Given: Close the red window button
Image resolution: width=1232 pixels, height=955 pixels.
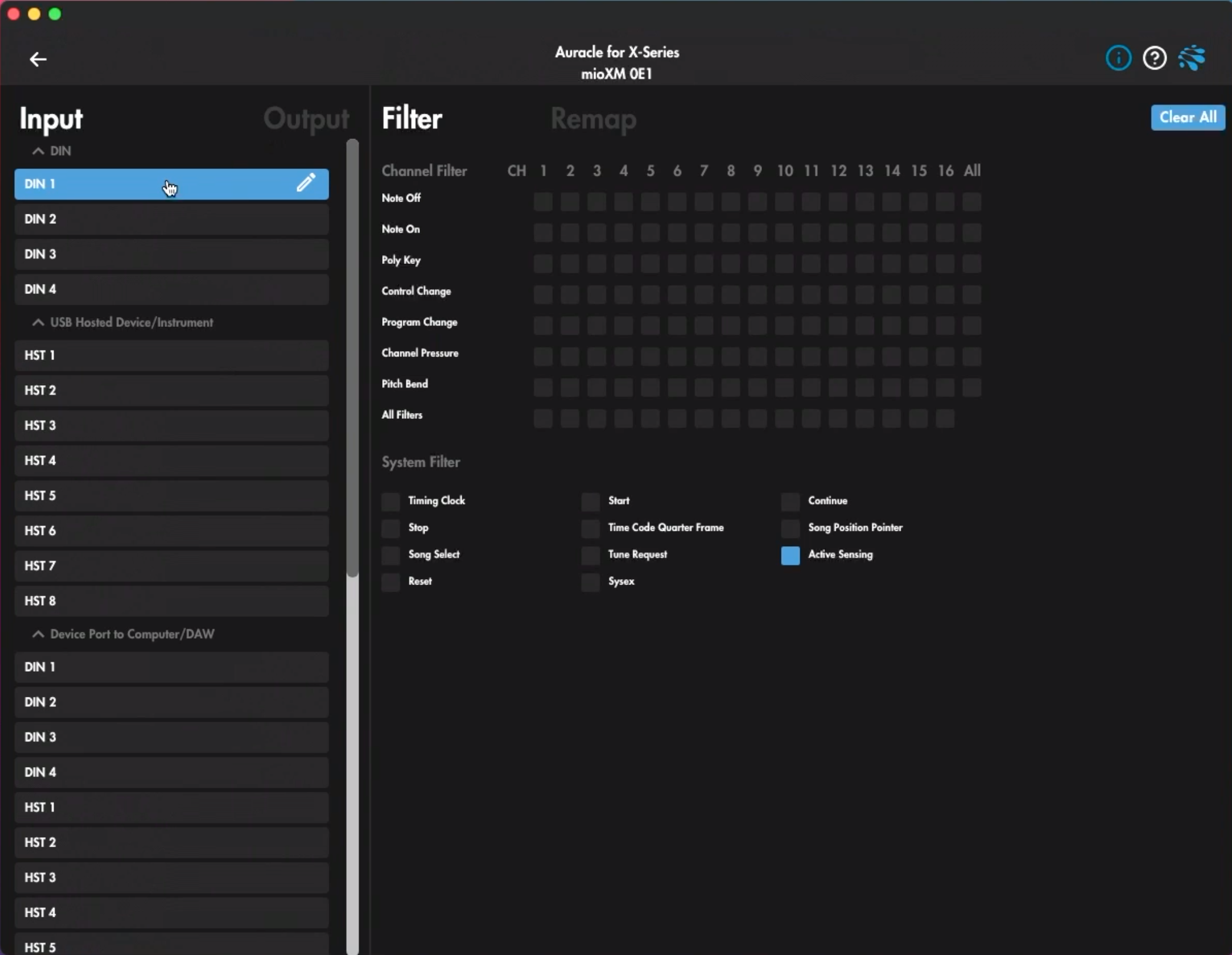Looking at the screenshot, I should [14, 14].
